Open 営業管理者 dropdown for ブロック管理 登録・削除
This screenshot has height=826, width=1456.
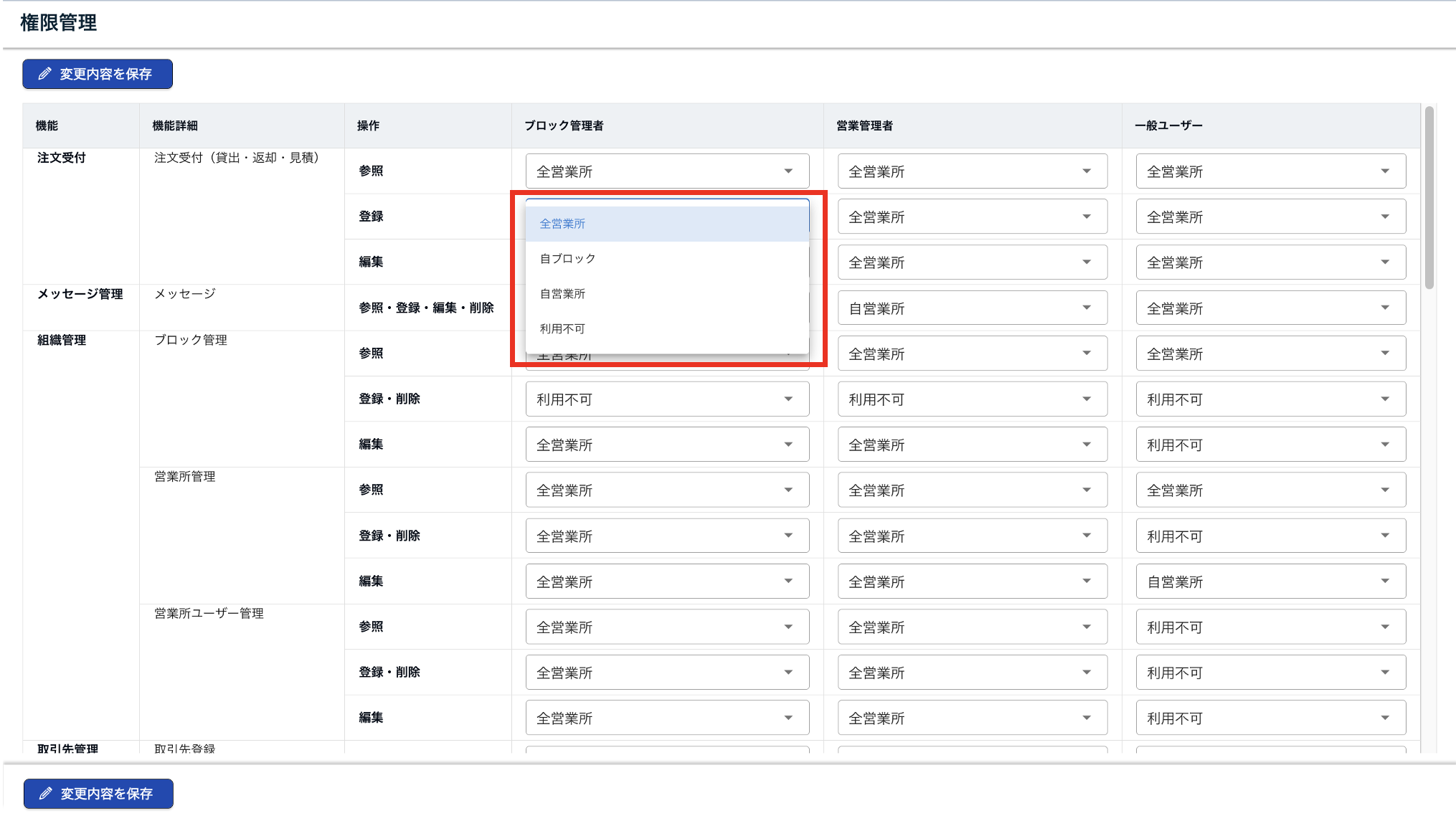(x=973, y=399)
